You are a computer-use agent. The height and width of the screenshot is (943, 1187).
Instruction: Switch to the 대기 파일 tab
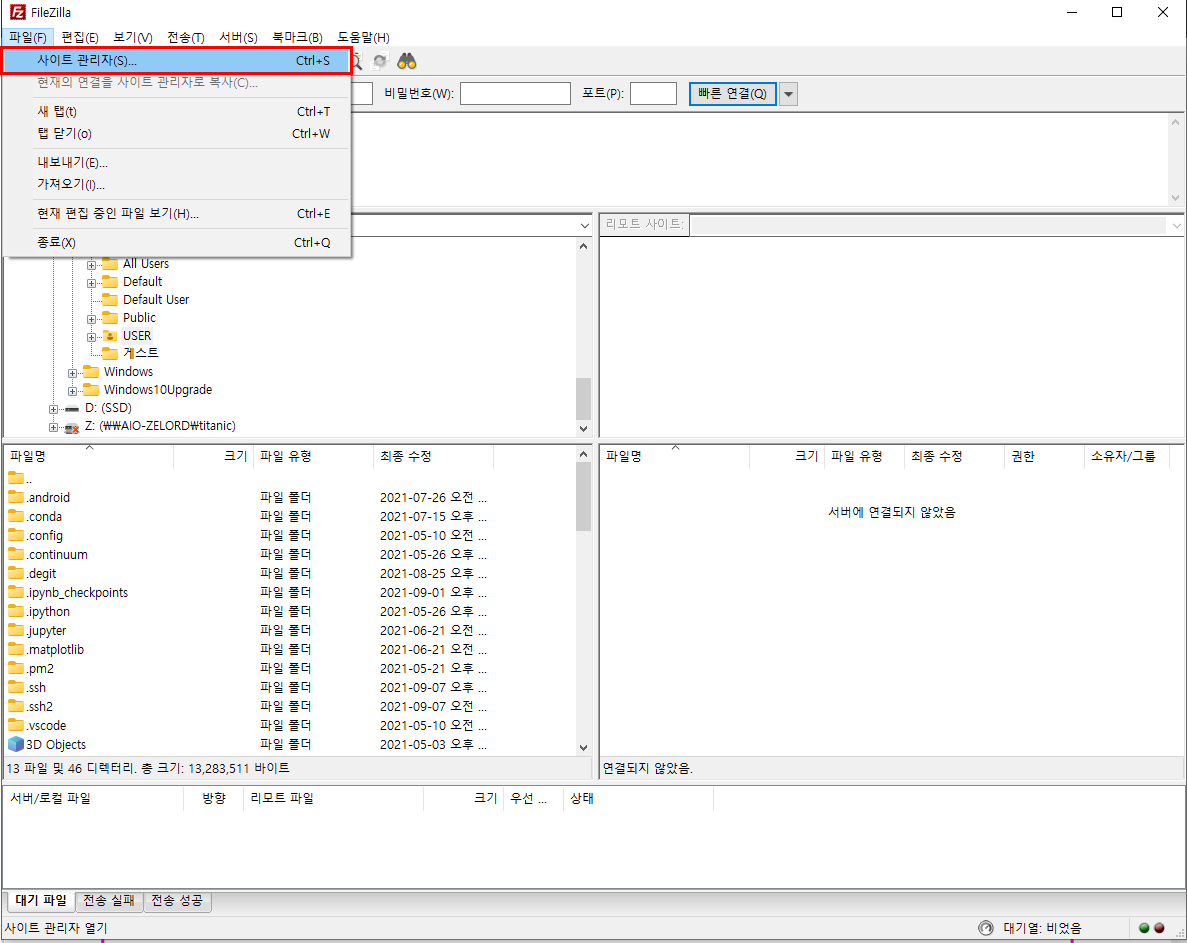tap(41, 901)
